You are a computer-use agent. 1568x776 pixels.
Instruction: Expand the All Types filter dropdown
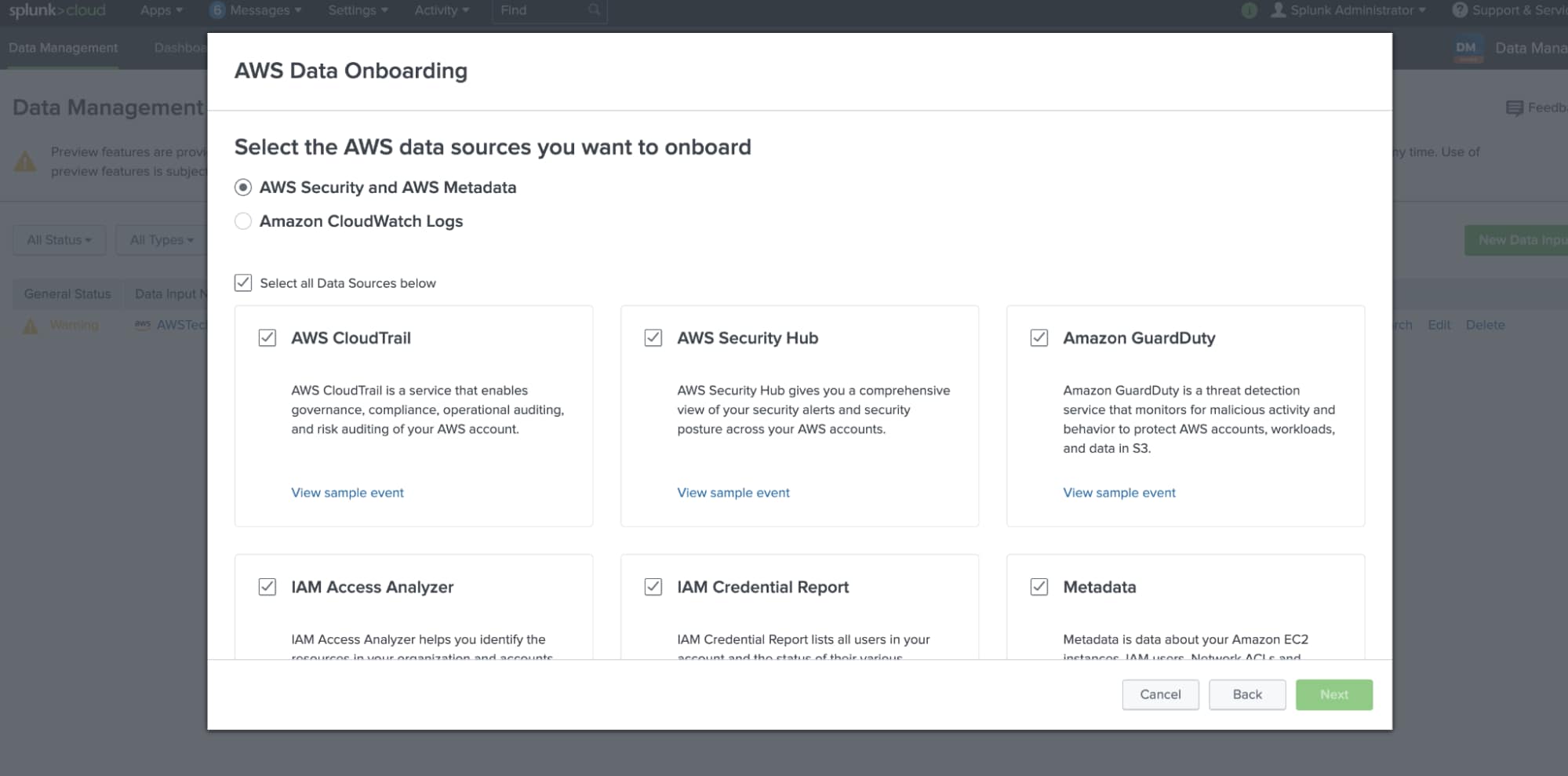[162, 240]
